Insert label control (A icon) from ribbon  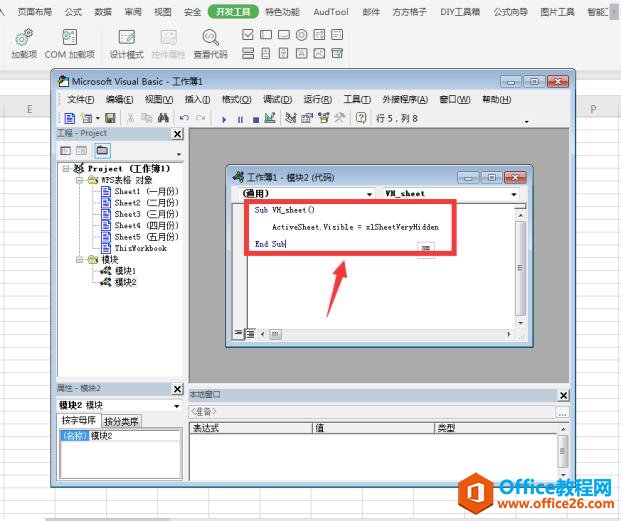(301, 53)
